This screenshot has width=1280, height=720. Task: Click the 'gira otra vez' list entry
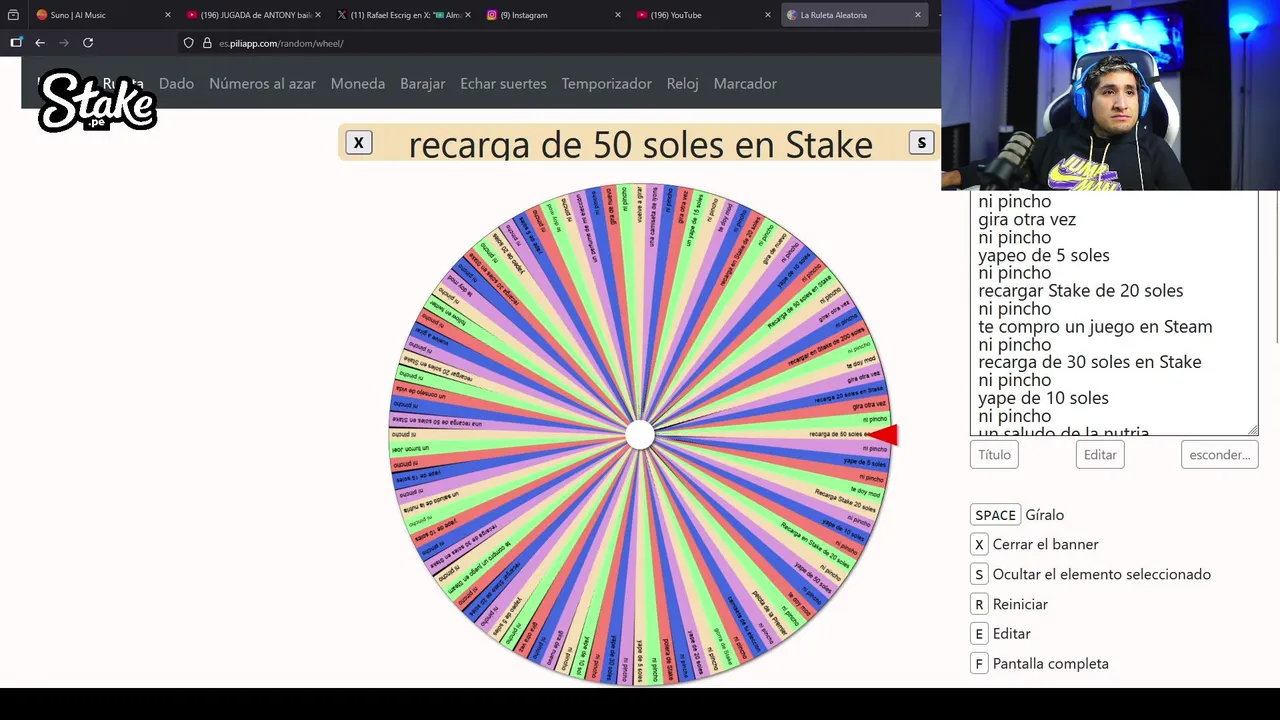(x=1027, y=219)
